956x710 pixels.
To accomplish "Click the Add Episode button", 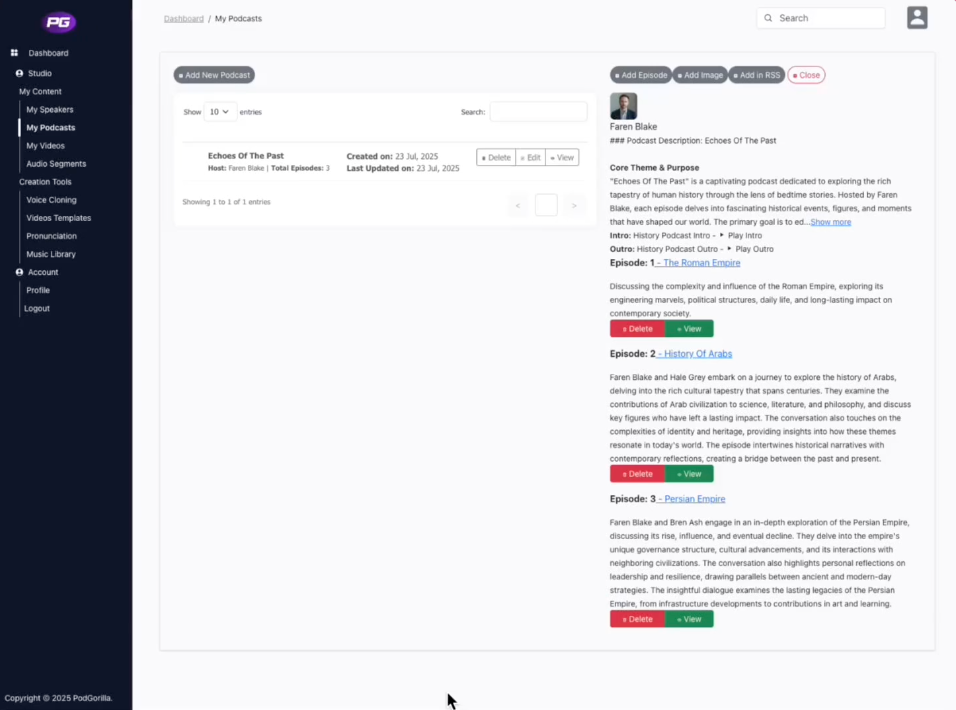I will [640, 75].
